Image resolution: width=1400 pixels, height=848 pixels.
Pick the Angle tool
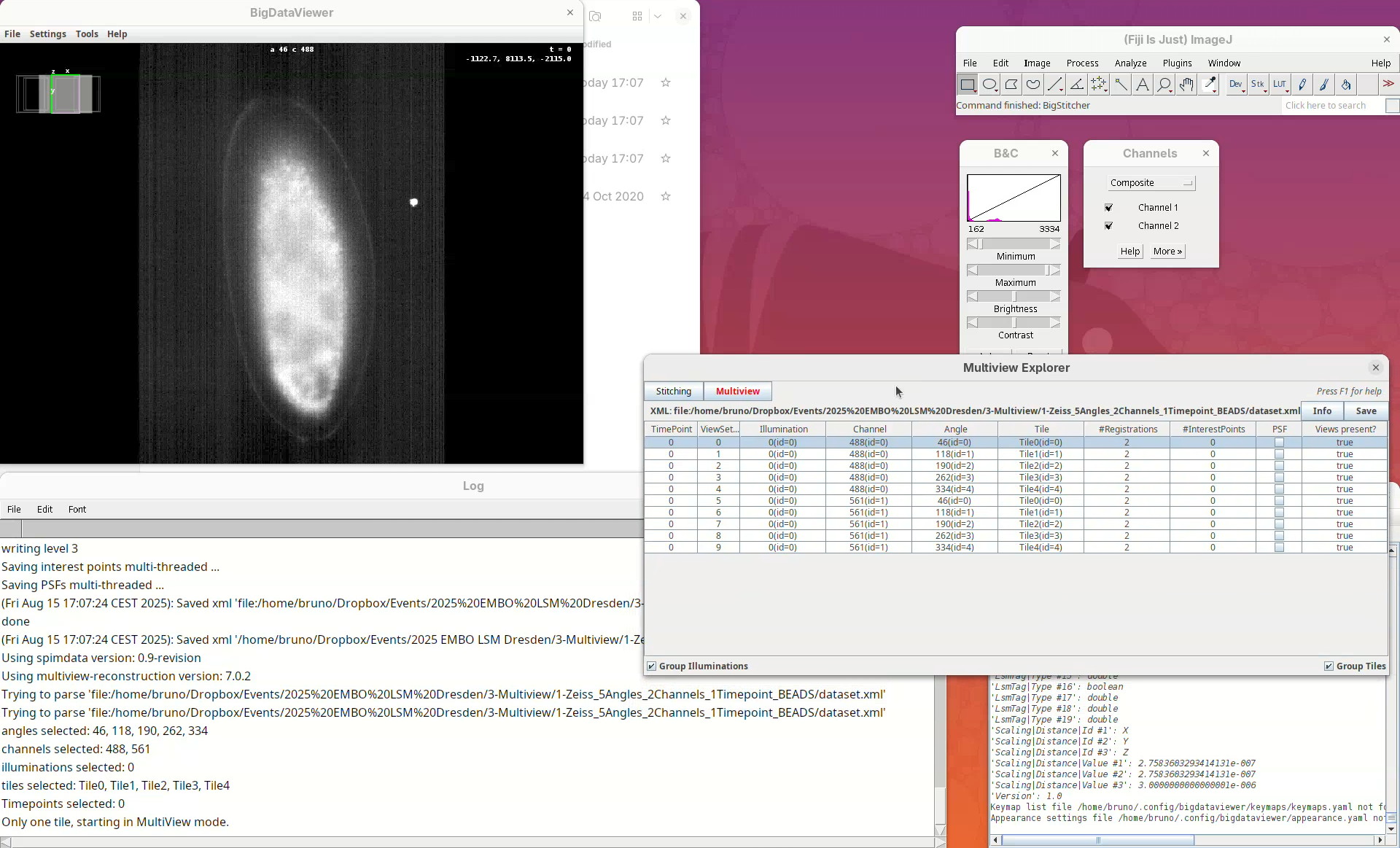1077,85
